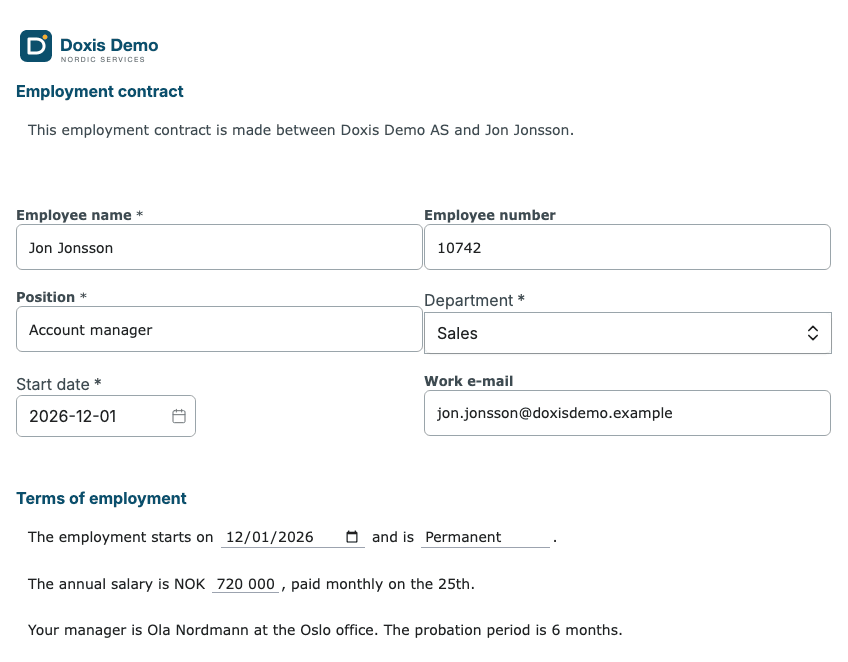Viewport: 848px width, 662px height.
Task: Edit the annual salary value 720 000
Action: pyautogui.click(x=246, y=584)
